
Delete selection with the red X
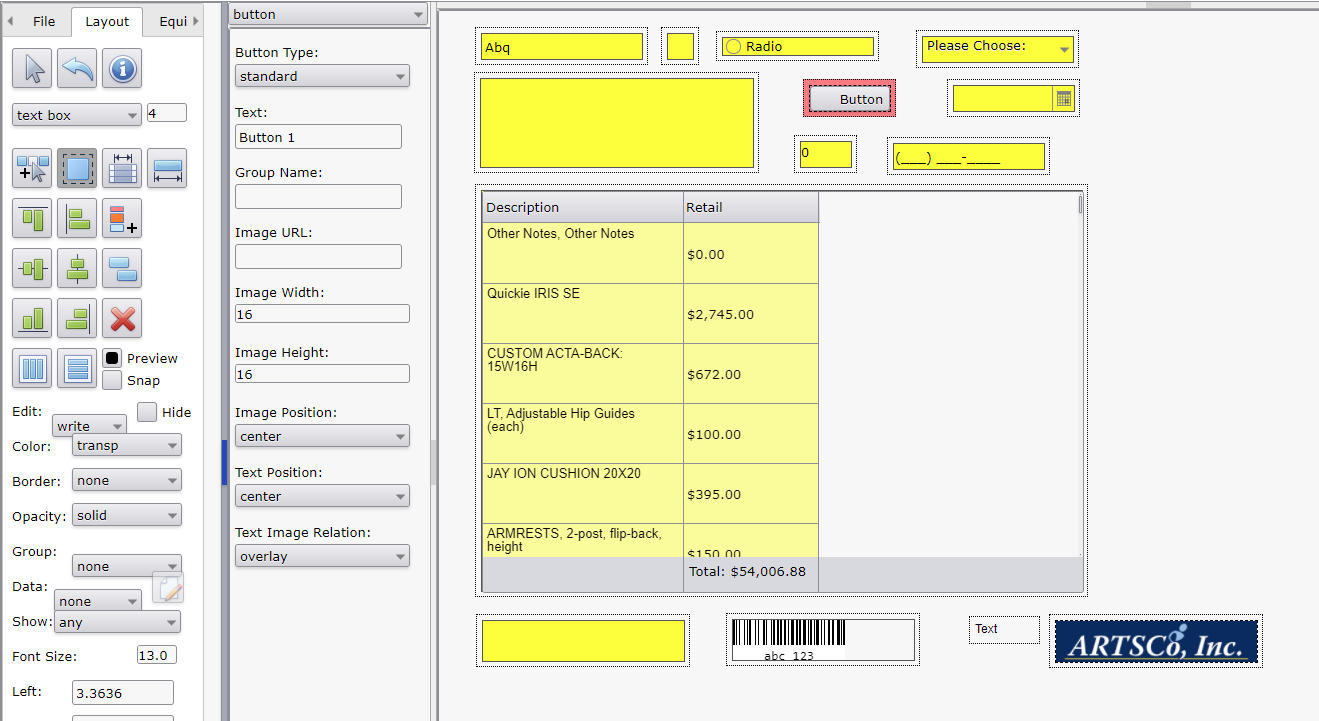tap(122, 318)
